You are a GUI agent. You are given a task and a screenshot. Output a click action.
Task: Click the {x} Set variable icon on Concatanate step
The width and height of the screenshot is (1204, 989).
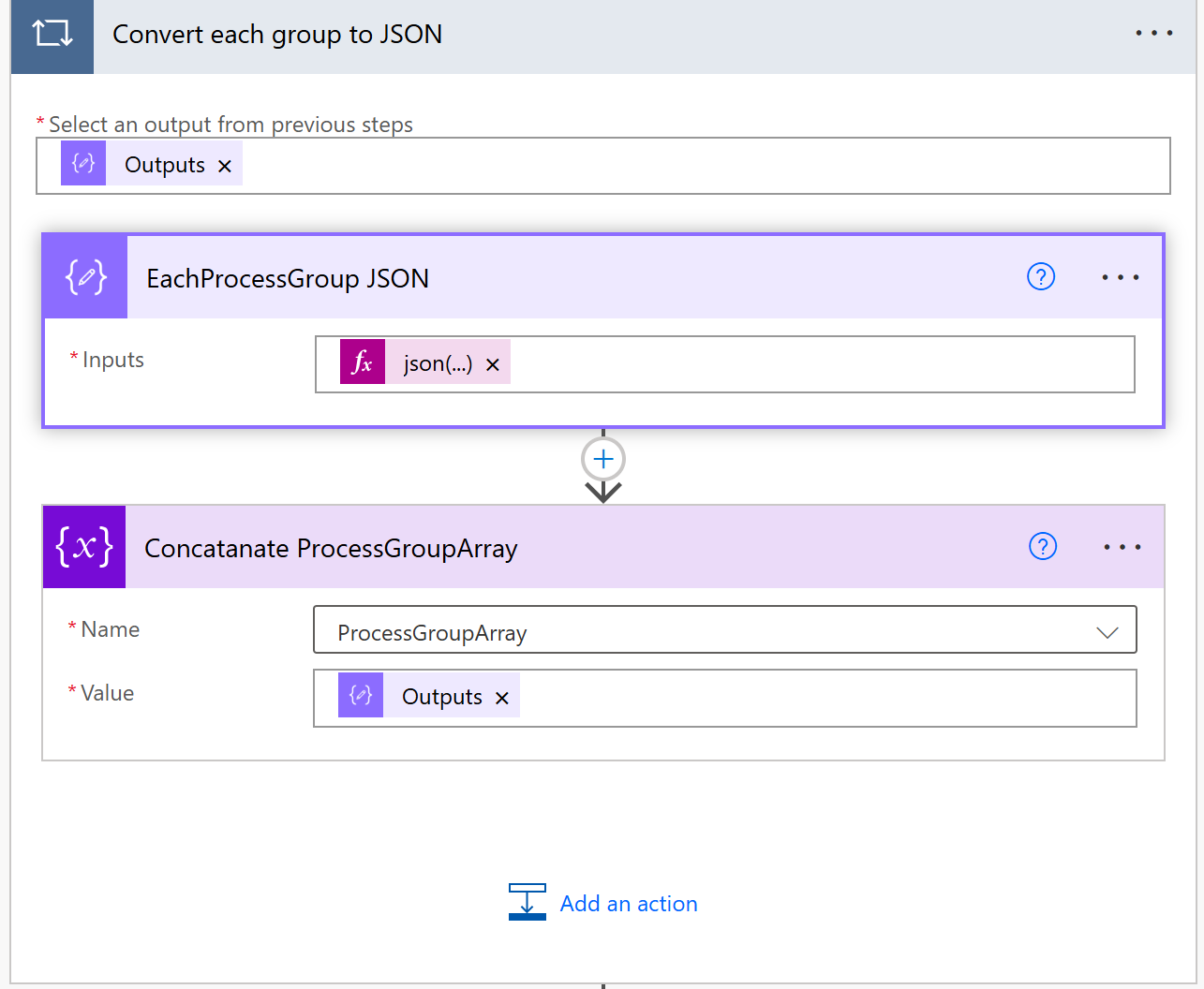(x=83, y=546)
